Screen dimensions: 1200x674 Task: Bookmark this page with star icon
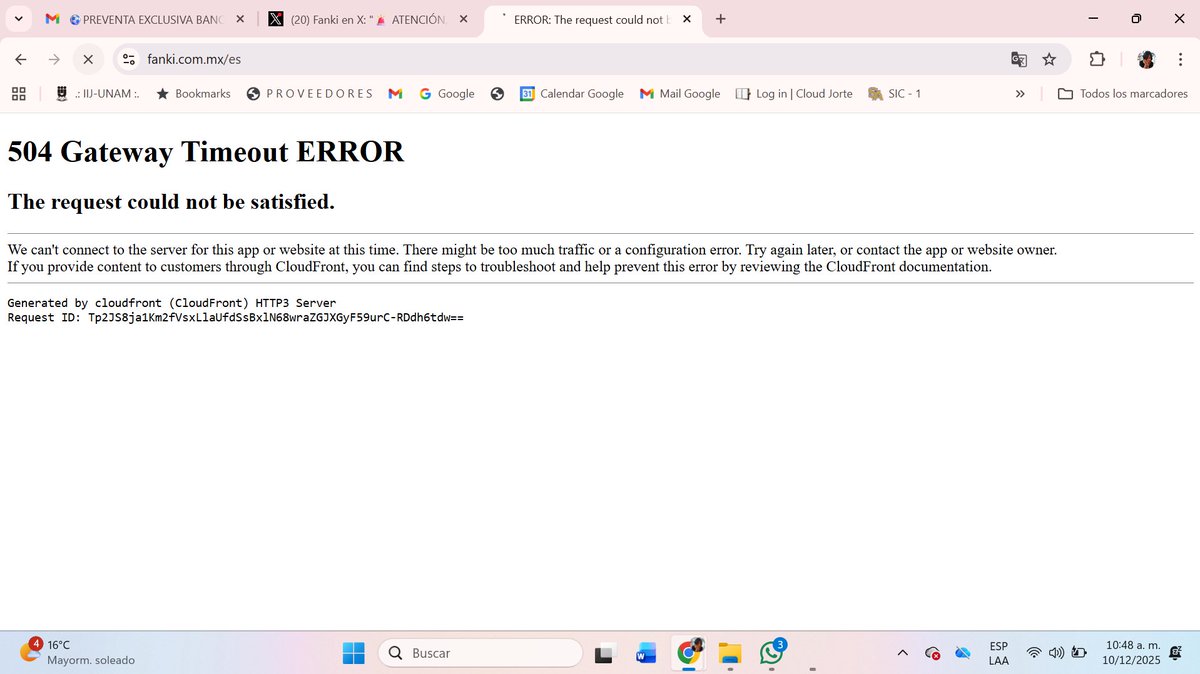point(1049,60)
